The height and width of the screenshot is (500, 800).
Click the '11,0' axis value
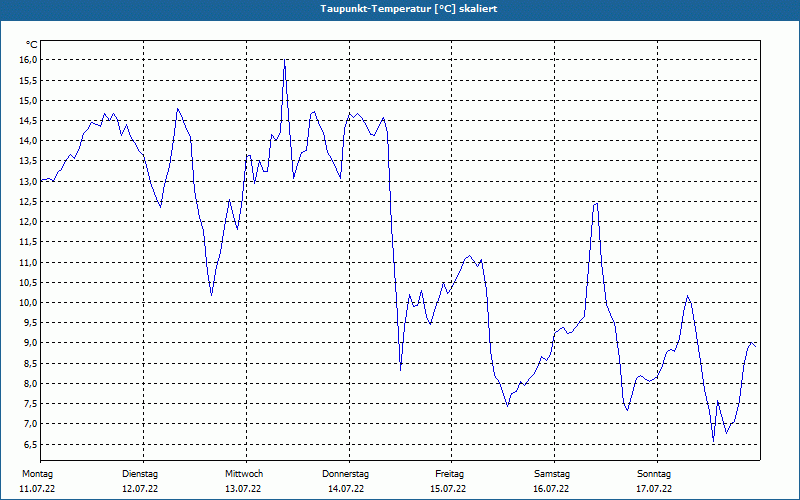[x=29, y=262]
